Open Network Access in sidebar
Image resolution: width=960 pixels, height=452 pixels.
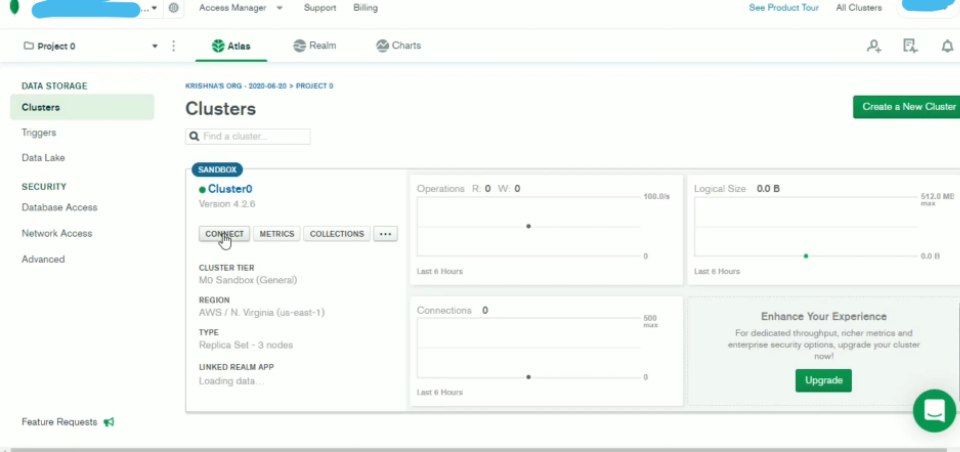(x=57, y=233)
